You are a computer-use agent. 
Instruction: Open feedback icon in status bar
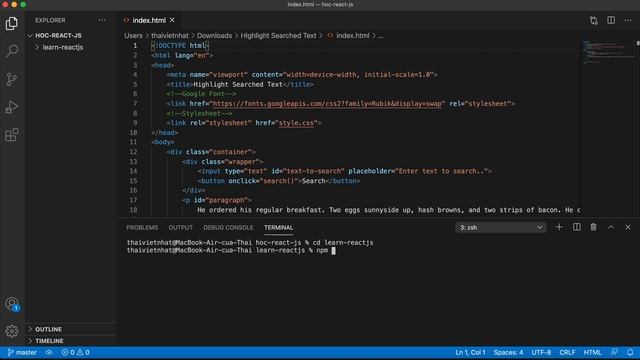point(614,353)
